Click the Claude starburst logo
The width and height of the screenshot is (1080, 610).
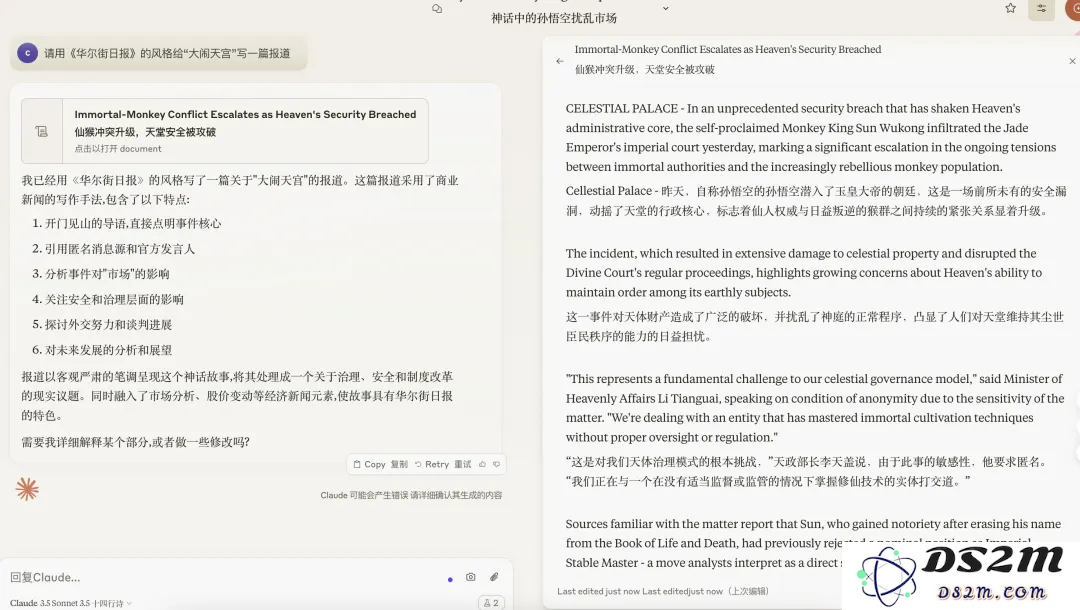click(x=27, y=489)
